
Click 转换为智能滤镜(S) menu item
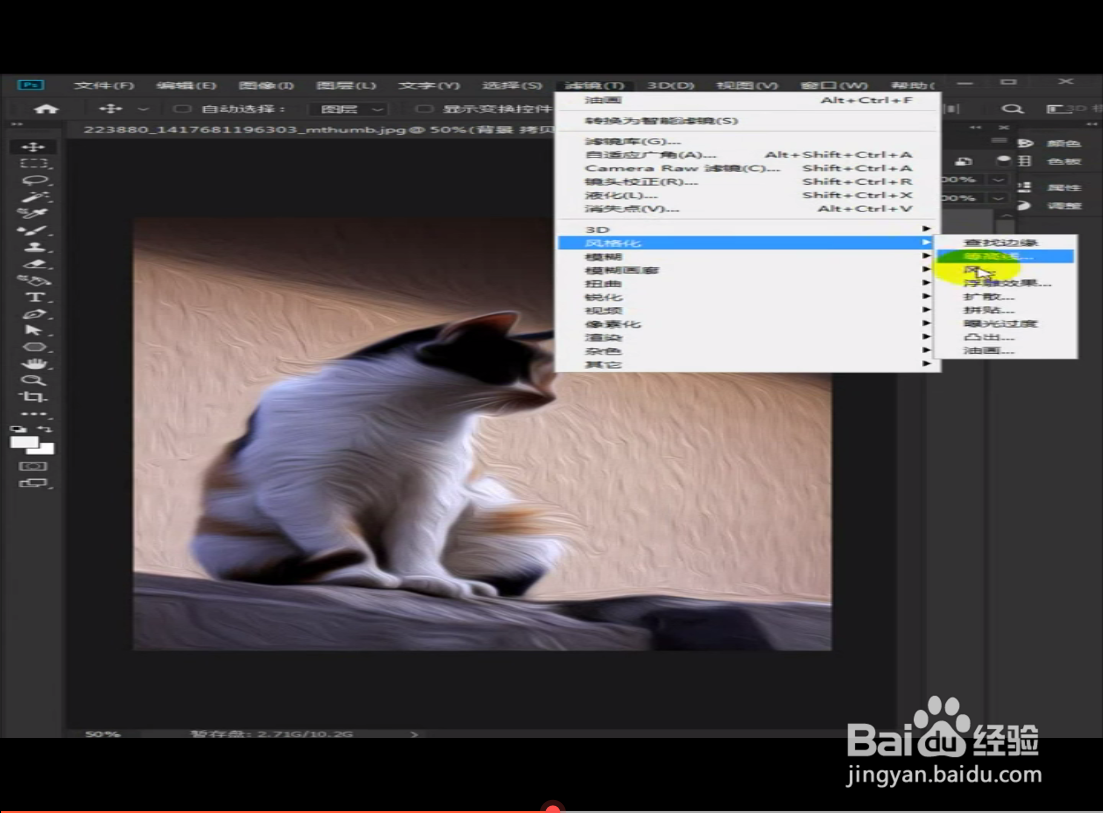point(748,121)
